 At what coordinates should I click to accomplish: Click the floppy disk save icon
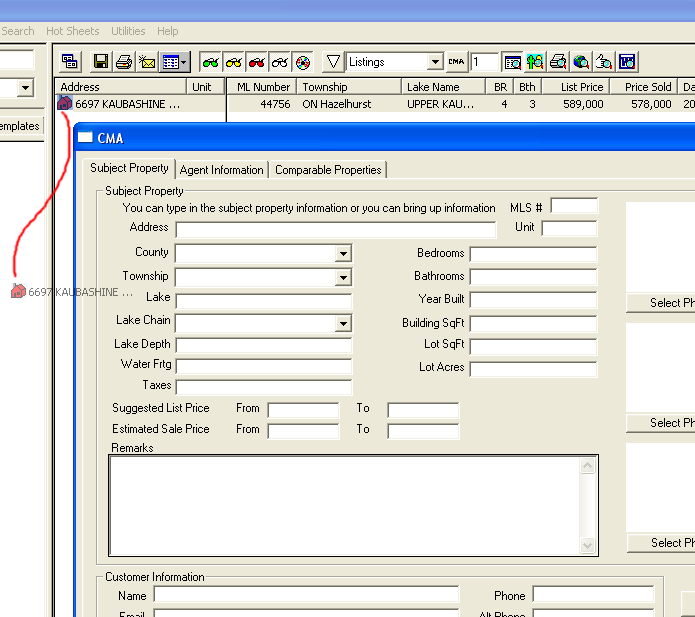coord(101,62)
